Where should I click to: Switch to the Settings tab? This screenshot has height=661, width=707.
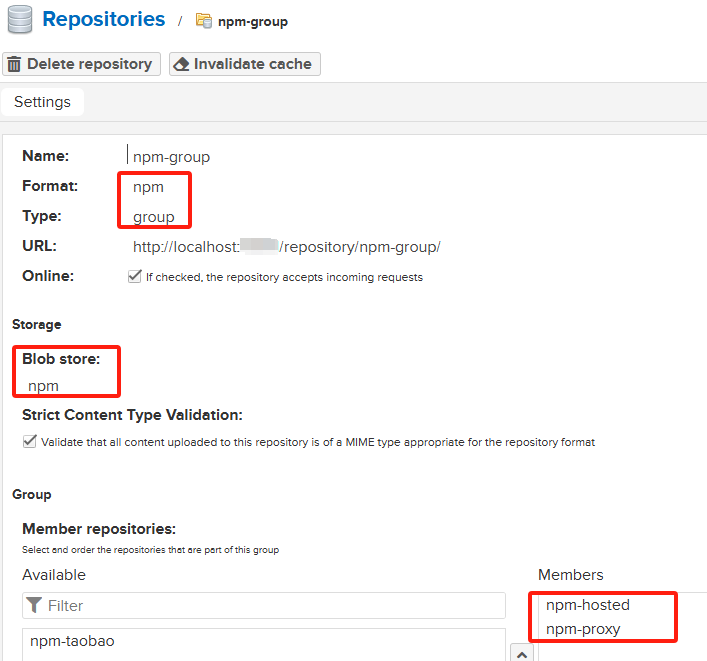[42, 102]
